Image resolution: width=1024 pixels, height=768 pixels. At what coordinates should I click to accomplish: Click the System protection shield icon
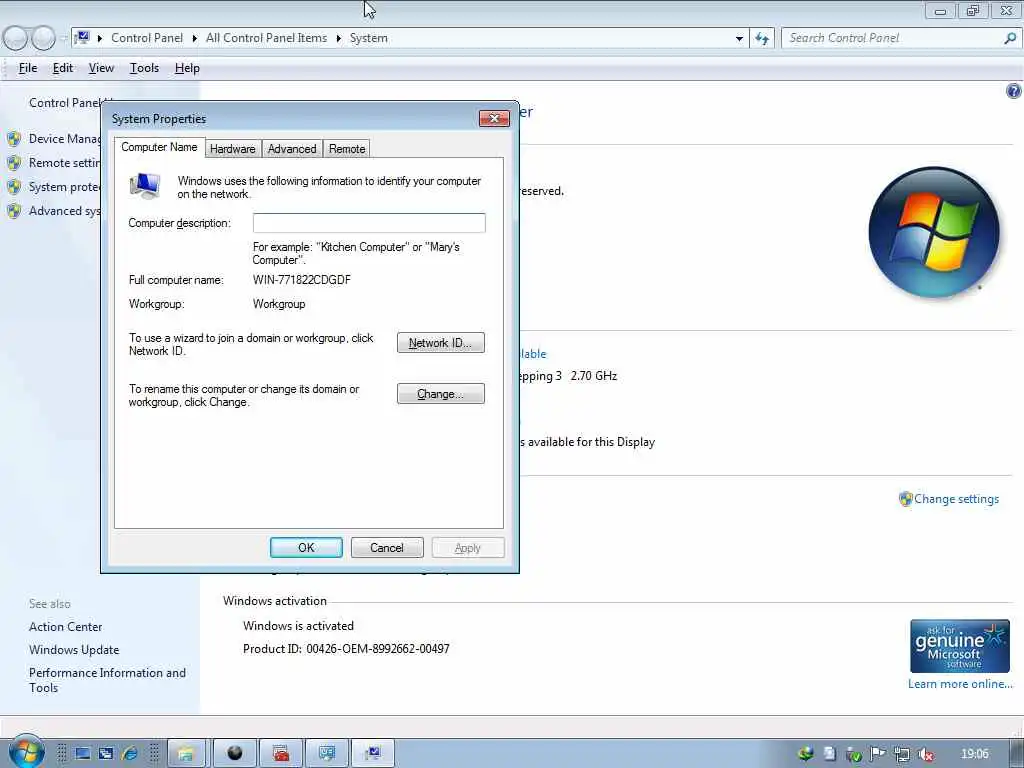pos(14,187)
